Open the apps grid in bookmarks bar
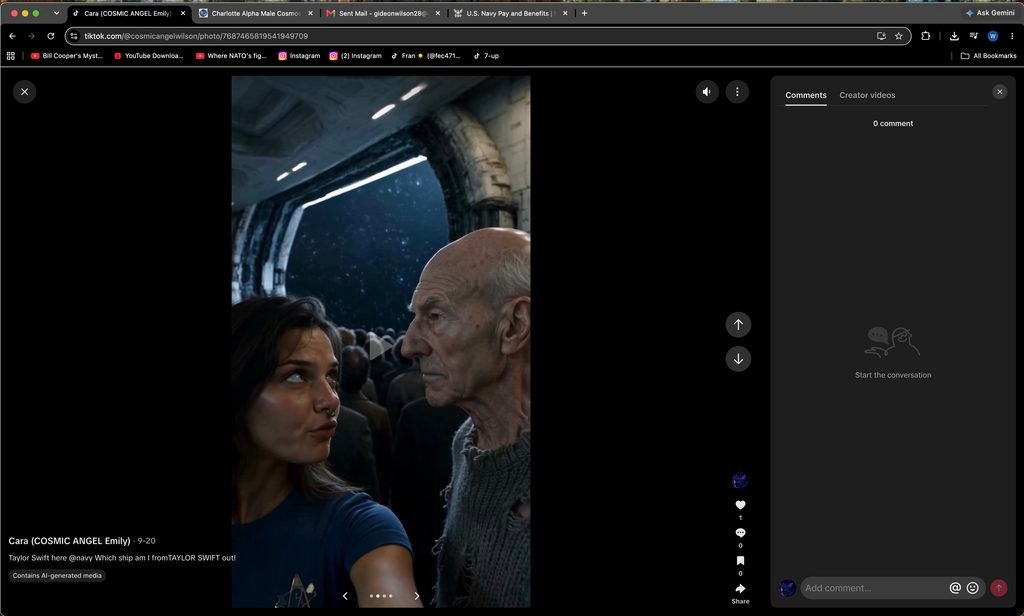The height and width of the screenshot is (616, 1024). pos(10,56)
